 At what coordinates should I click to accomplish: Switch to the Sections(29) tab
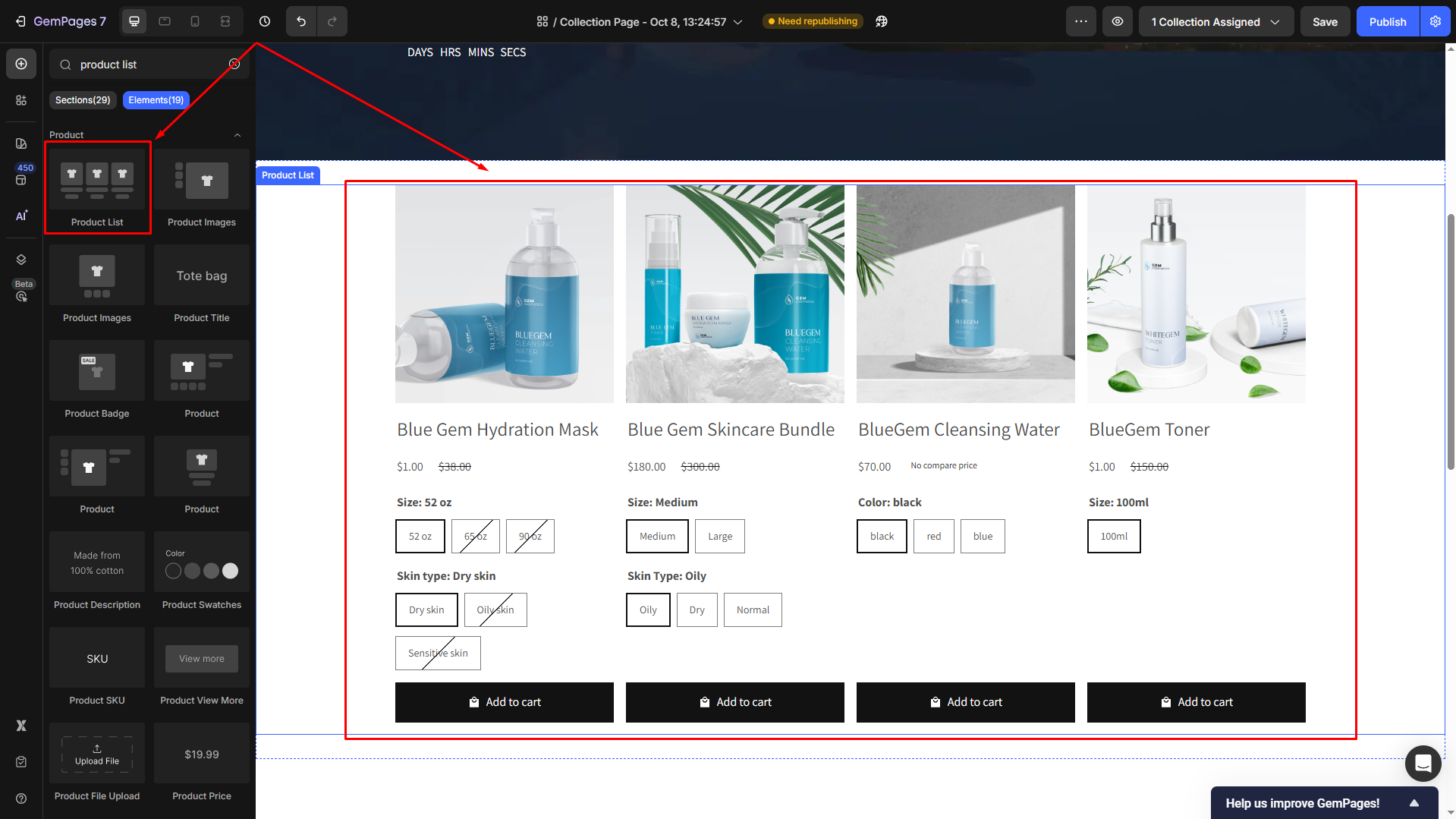click(x=83, y=100)
